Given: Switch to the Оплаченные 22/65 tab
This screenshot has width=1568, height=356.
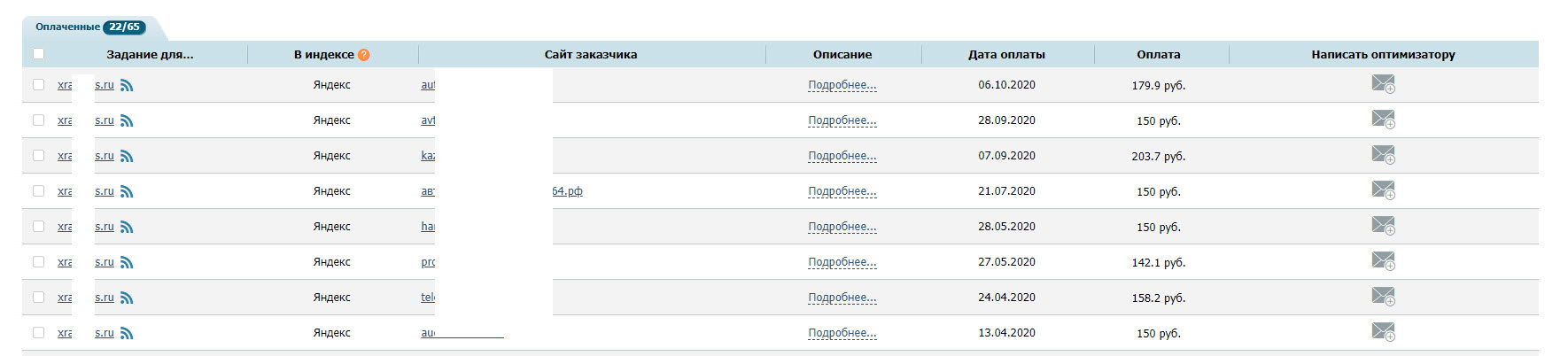Looking at the screenshot, I should coord(89,27).
